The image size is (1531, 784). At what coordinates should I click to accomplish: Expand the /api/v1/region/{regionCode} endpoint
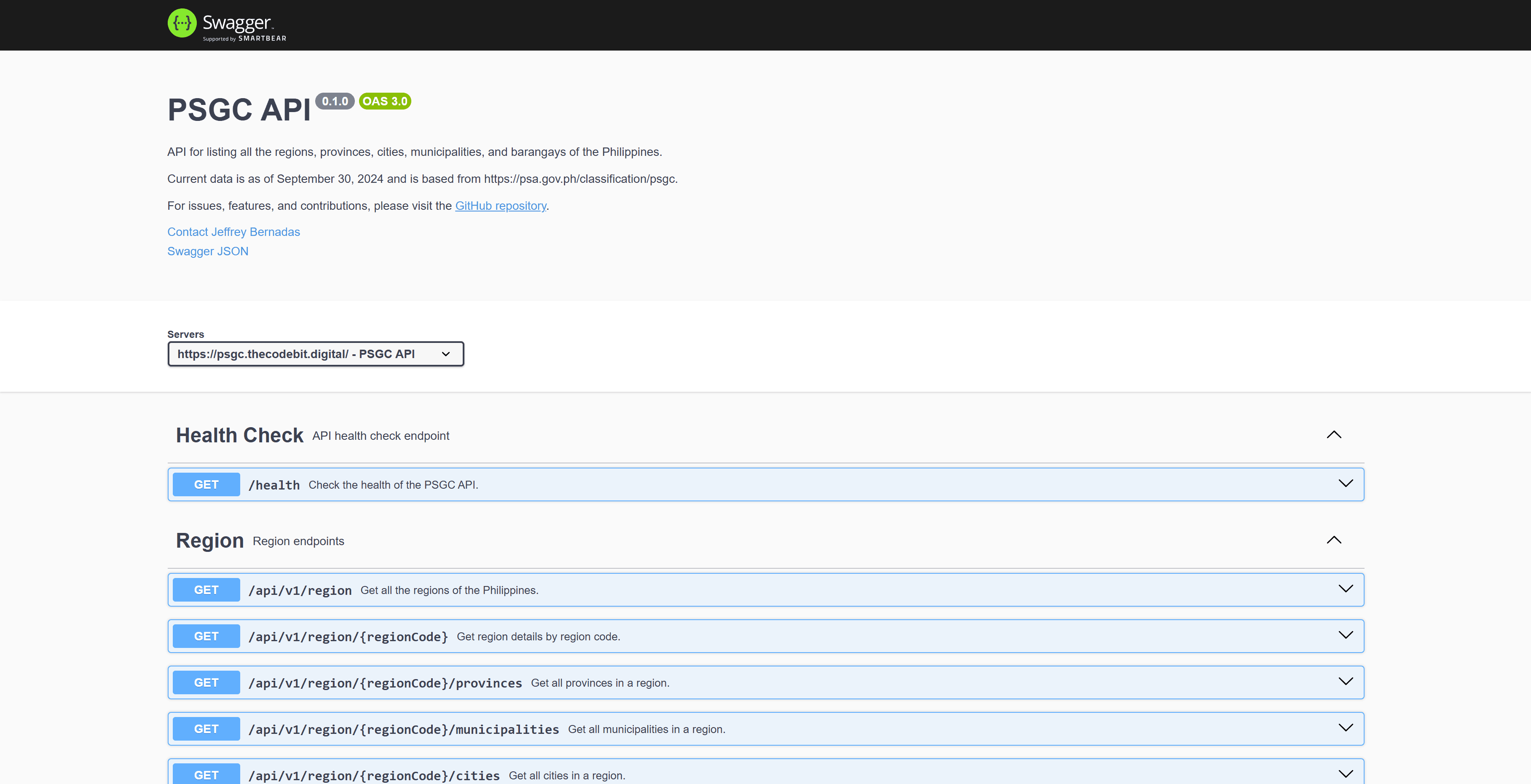pyautogui.click(x=1346, y=635)
